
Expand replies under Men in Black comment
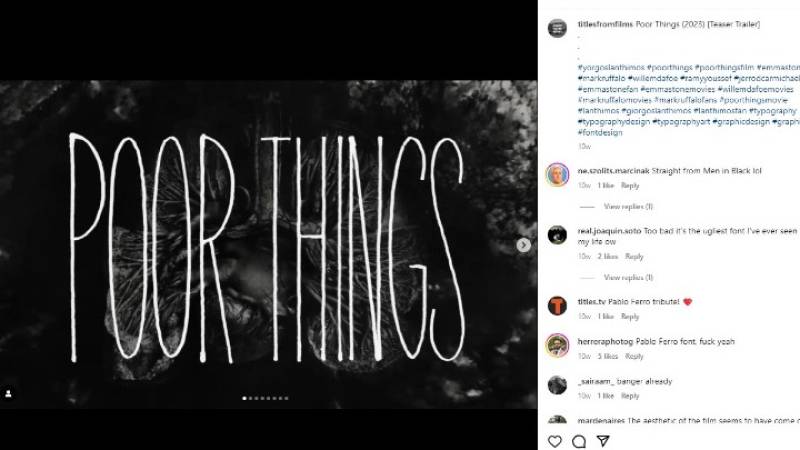coord(628,207)
